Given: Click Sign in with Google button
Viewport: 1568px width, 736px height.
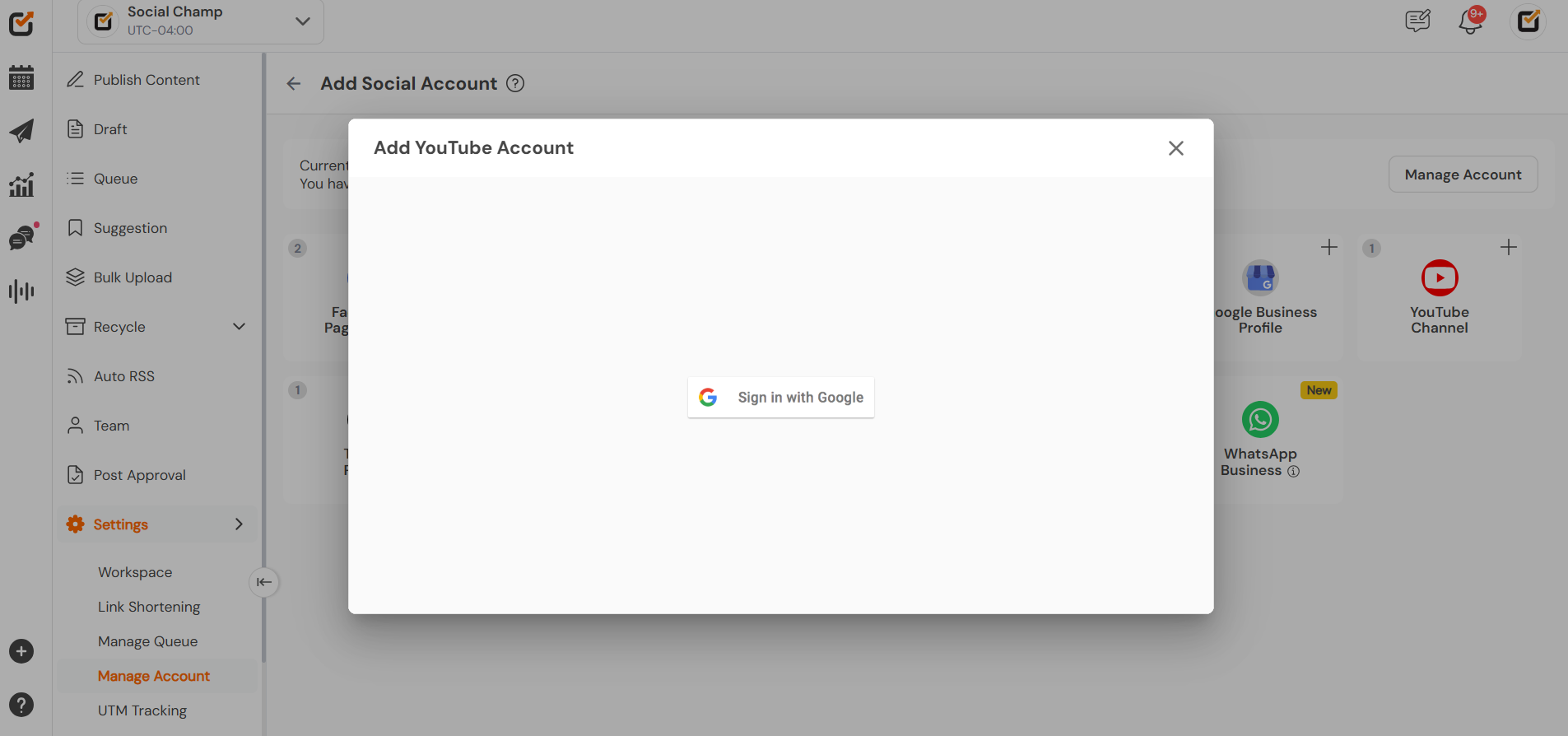Looking at the screenshot, I should coord(781,398).
